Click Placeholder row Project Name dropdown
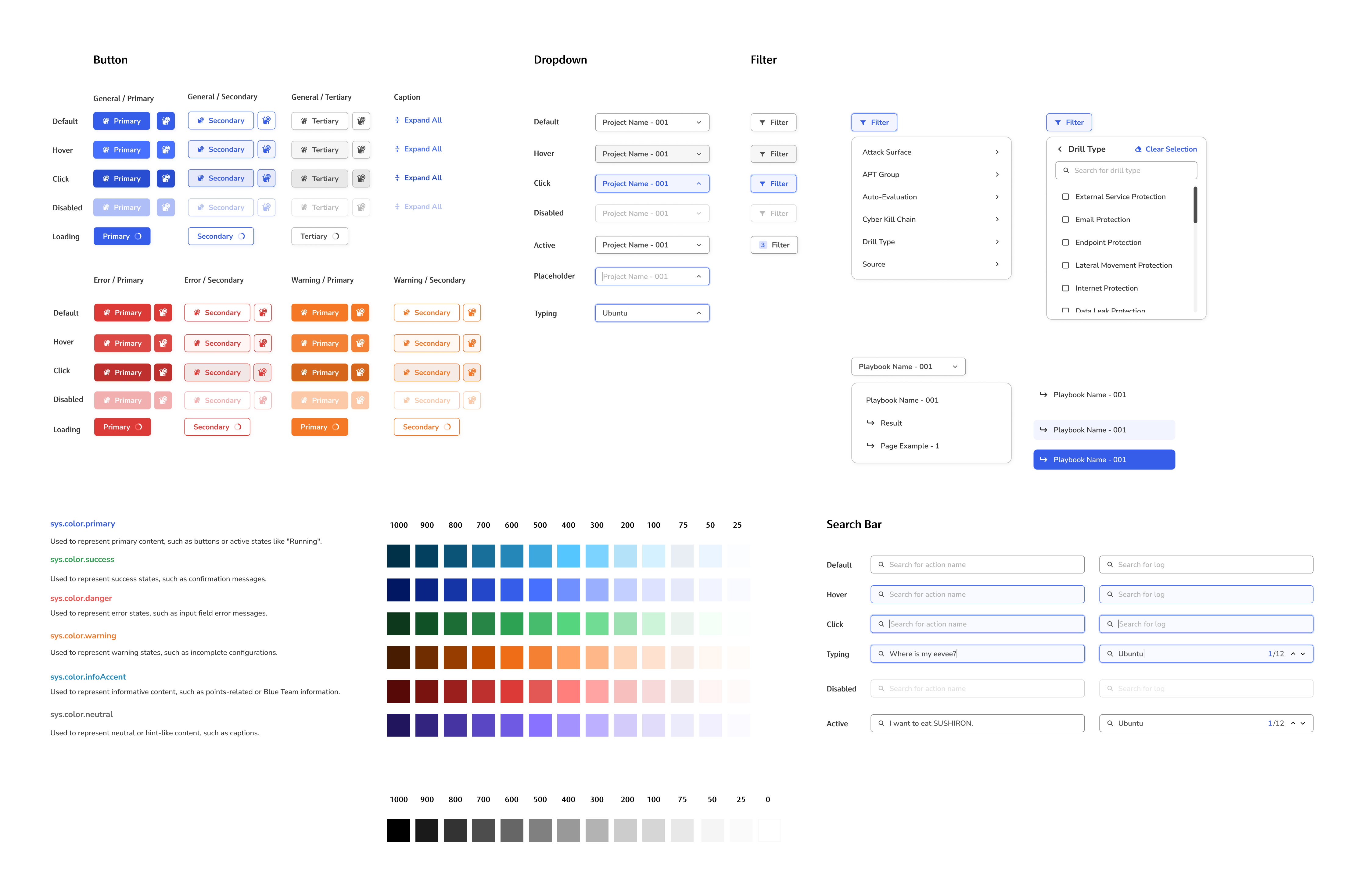Screen dimensions: 1364x896 (x=652, y=276)
